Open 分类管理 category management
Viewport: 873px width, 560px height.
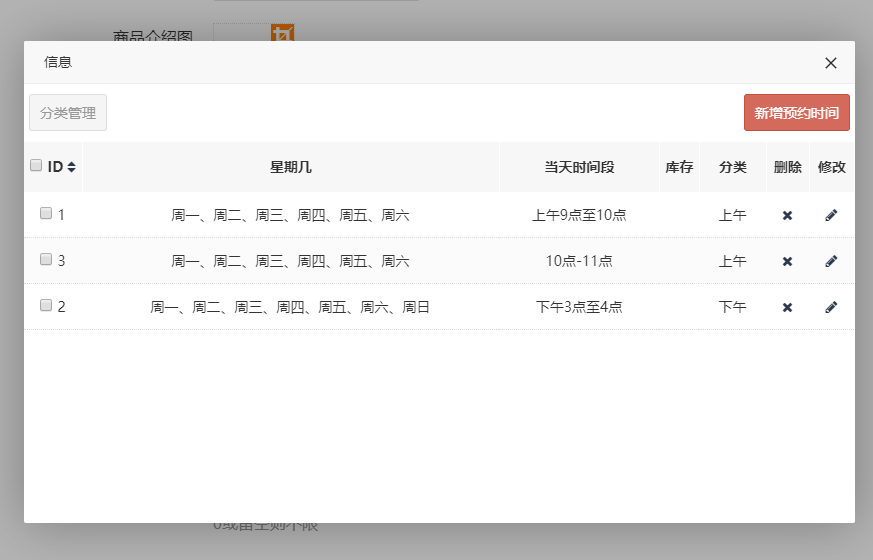point(68,113)
